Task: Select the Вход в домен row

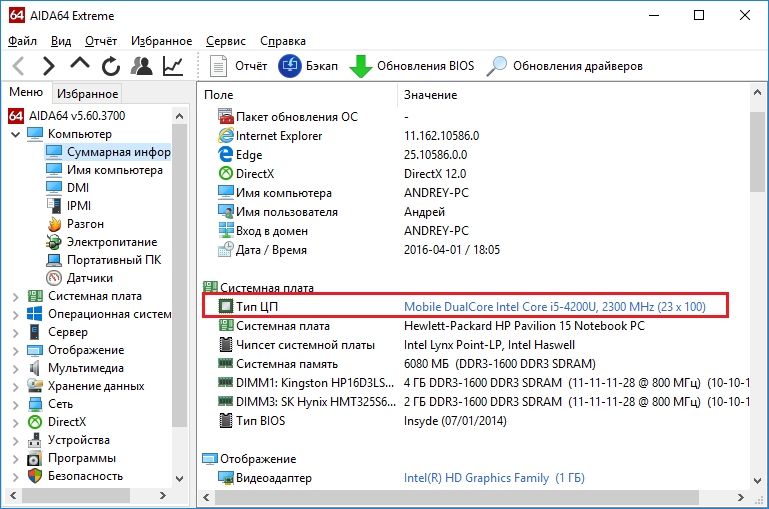Action: click(474, 231)
